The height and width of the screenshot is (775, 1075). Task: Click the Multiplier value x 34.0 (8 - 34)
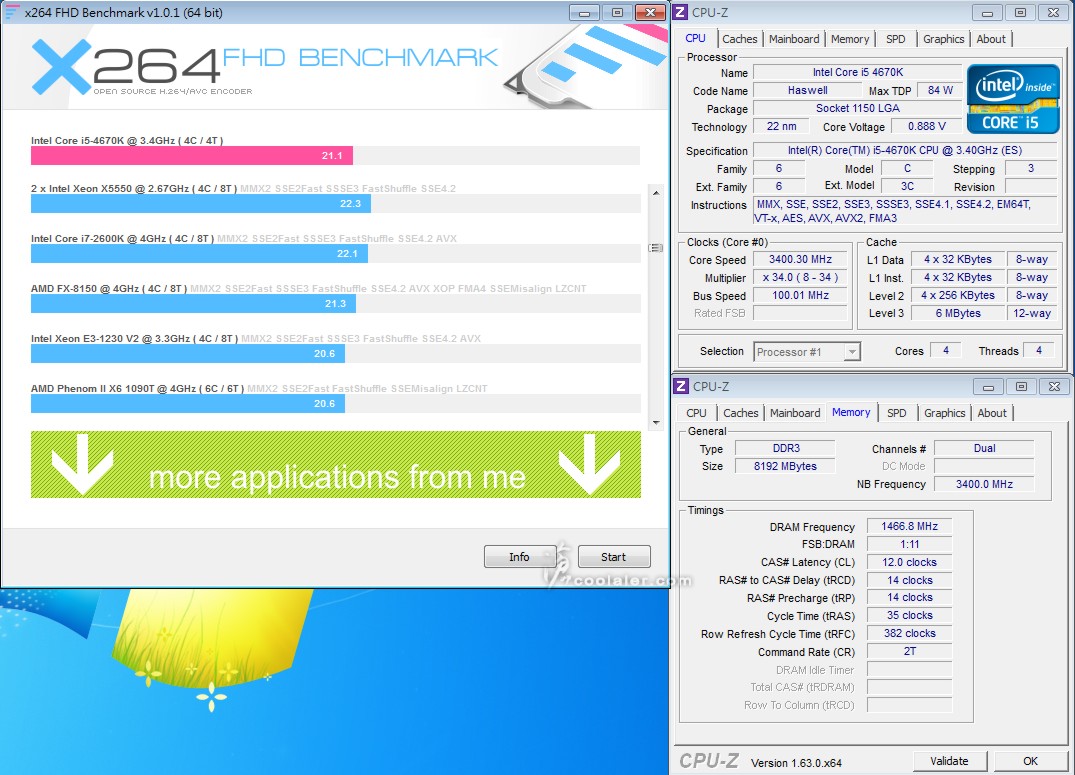[x=800, y=277]
